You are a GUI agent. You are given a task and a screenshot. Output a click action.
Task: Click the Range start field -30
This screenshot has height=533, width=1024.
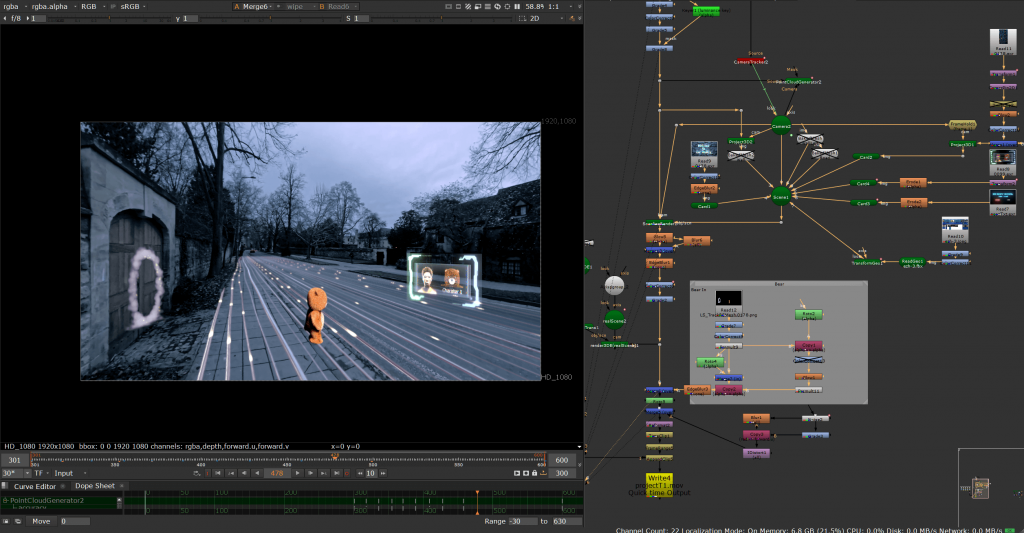[523, 521]
